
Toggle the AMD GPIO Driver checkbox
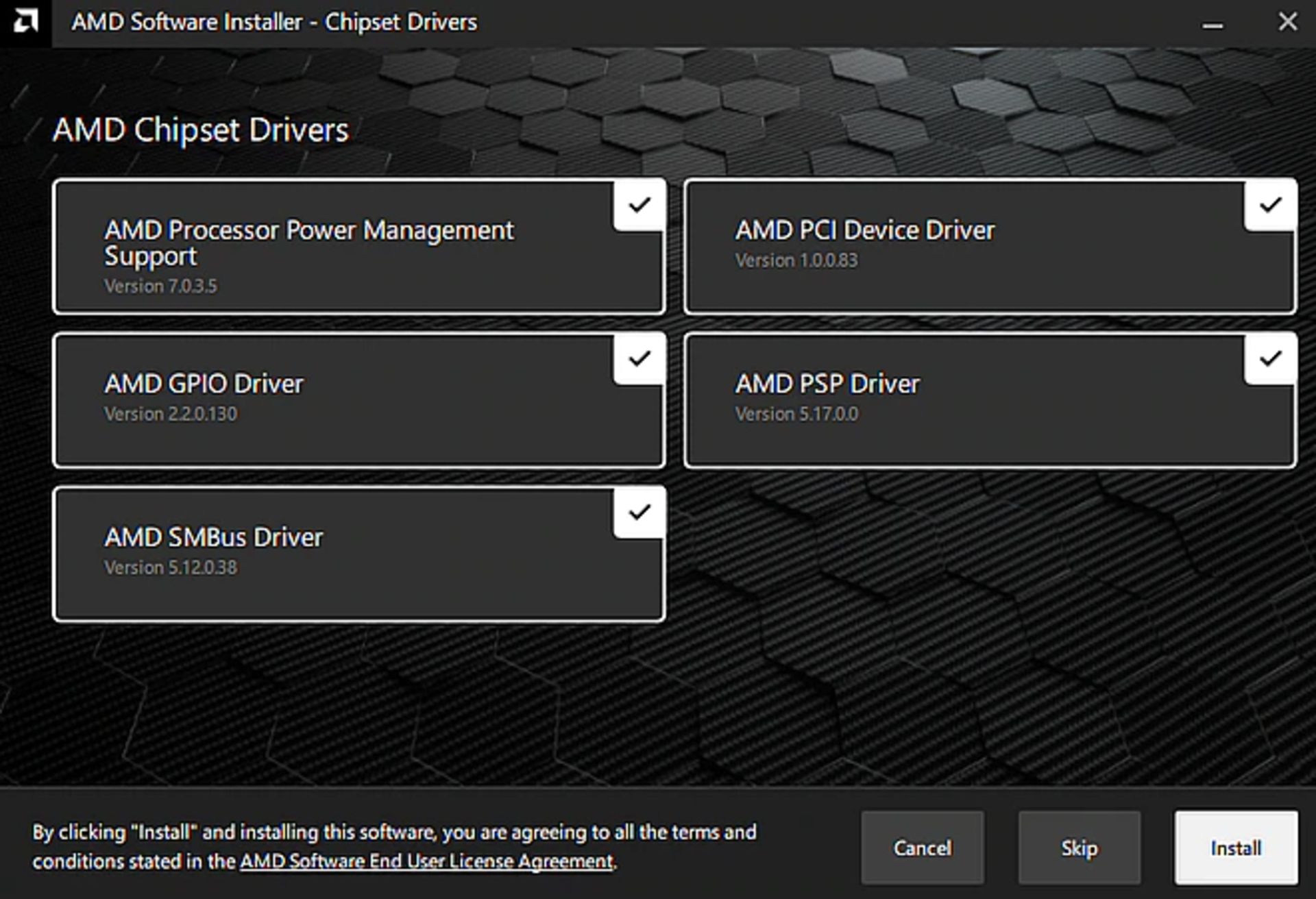[639, 359]
